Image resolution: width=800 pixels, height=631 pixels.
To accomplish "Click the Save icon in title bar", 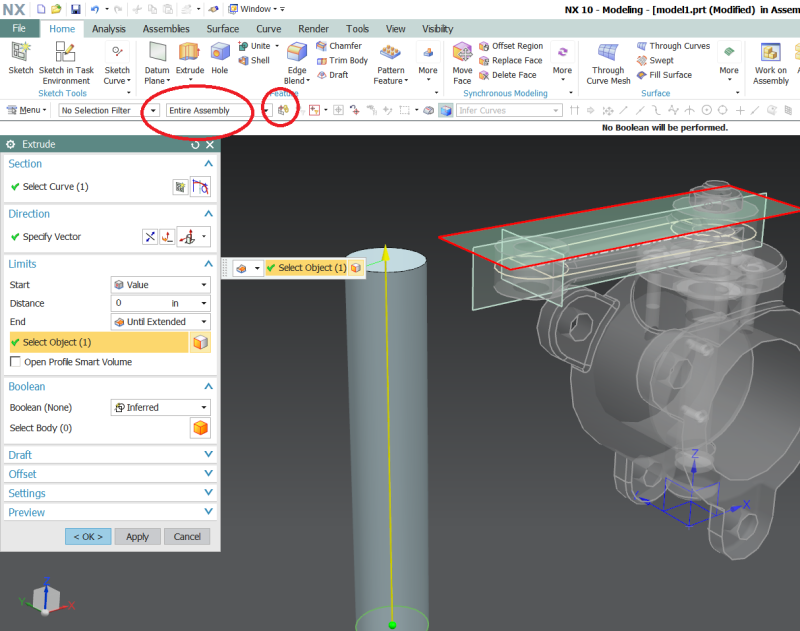I will [76, 9].
